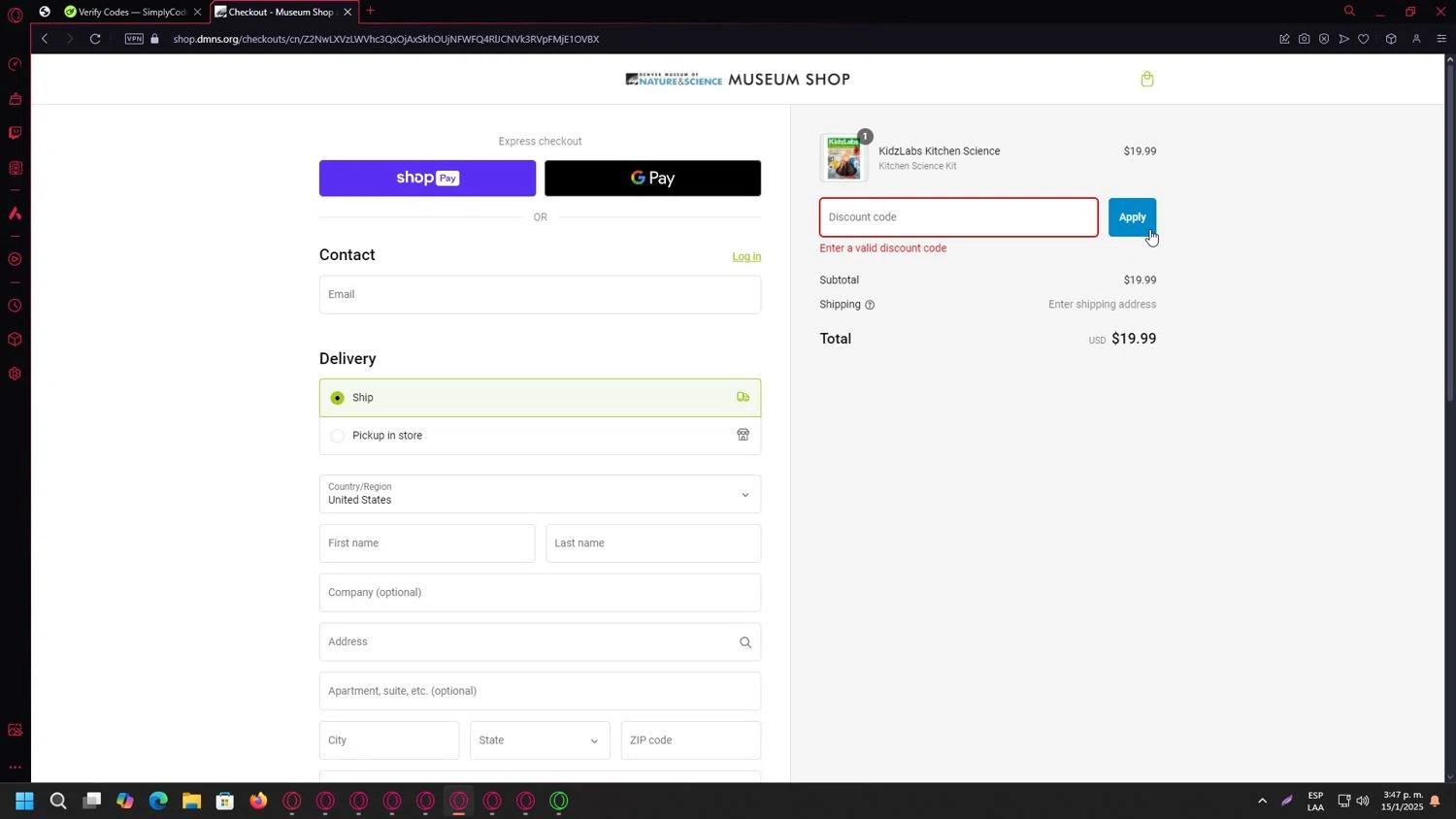Select the Ship delivery option
This screenshot has width=1456, height=819.
540,398
